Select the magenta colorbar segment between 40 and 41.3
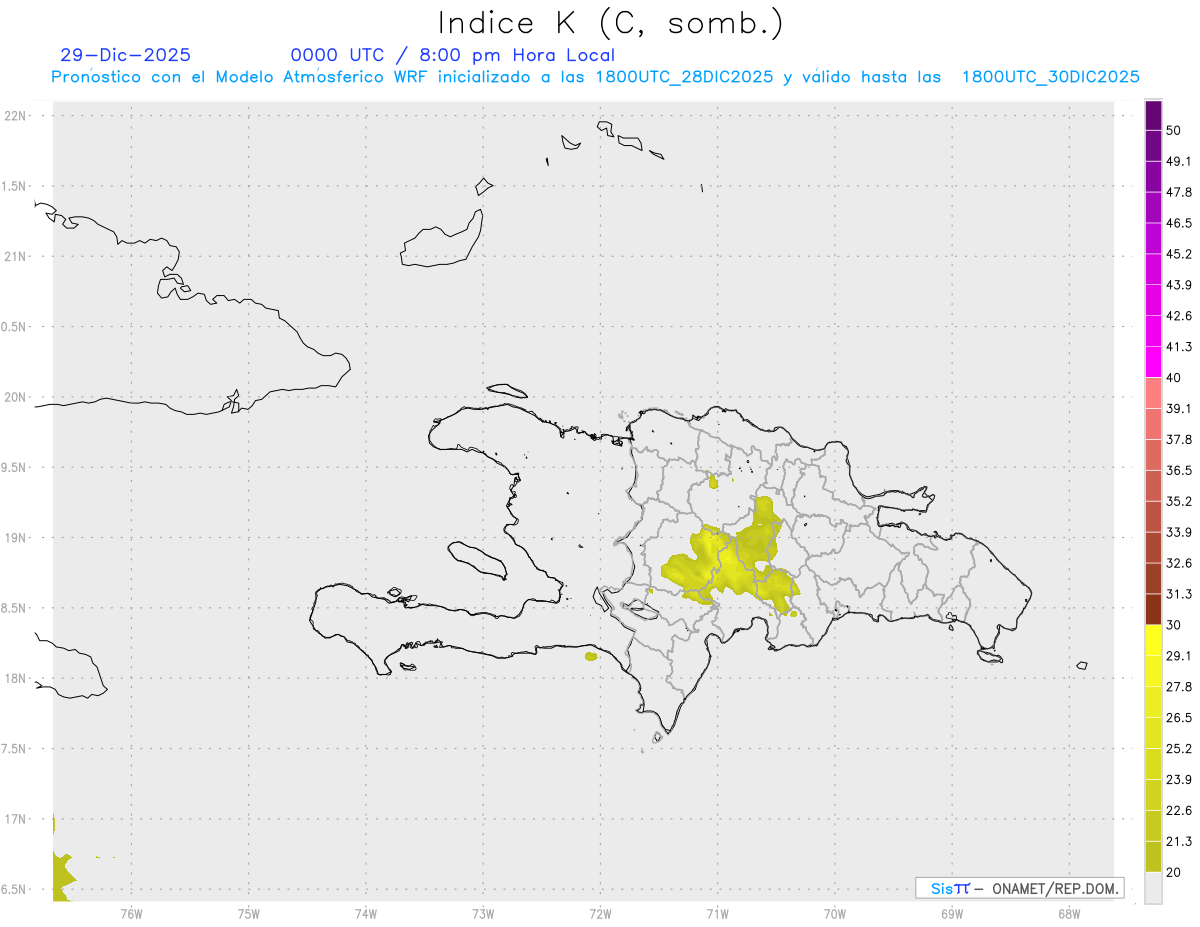 click(1153, 362)
